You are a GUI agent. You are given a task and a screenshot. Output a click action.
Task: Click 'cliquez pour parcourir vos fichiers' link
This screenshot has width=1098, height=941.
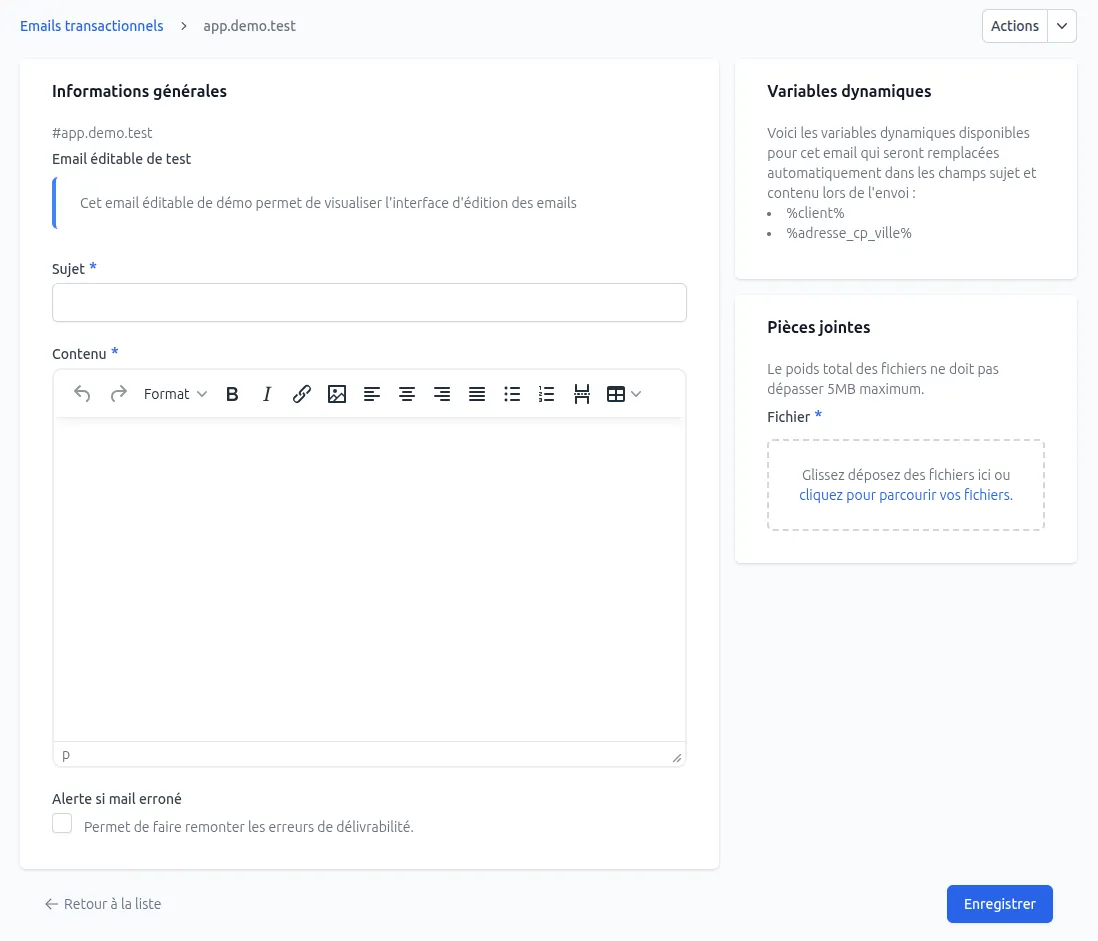[905, 494]
